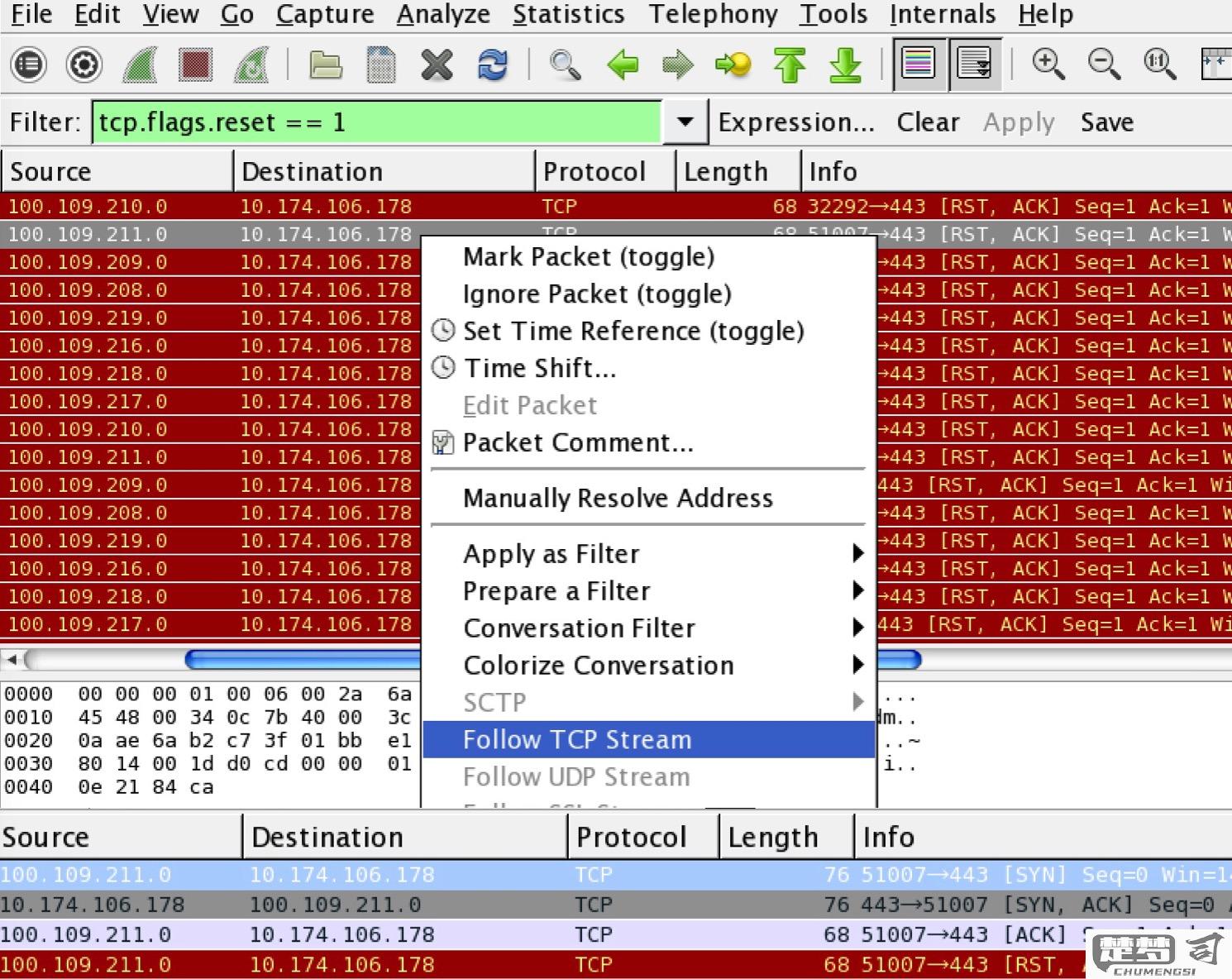Select Manually Resolve Address entry

(618, 498)
